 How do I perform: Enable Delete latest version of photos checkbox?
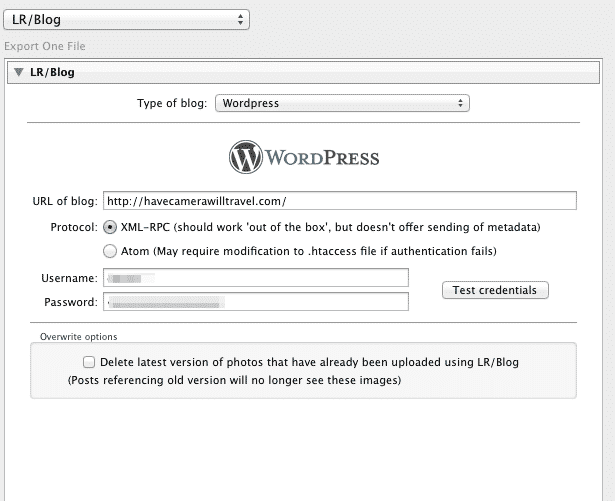click(89, 362)
